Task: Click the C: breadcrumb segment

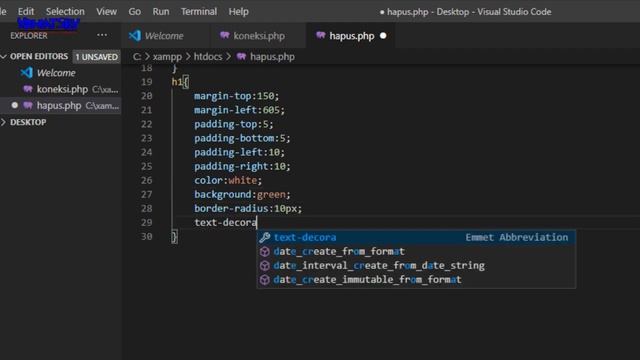Action: point(137,56)
